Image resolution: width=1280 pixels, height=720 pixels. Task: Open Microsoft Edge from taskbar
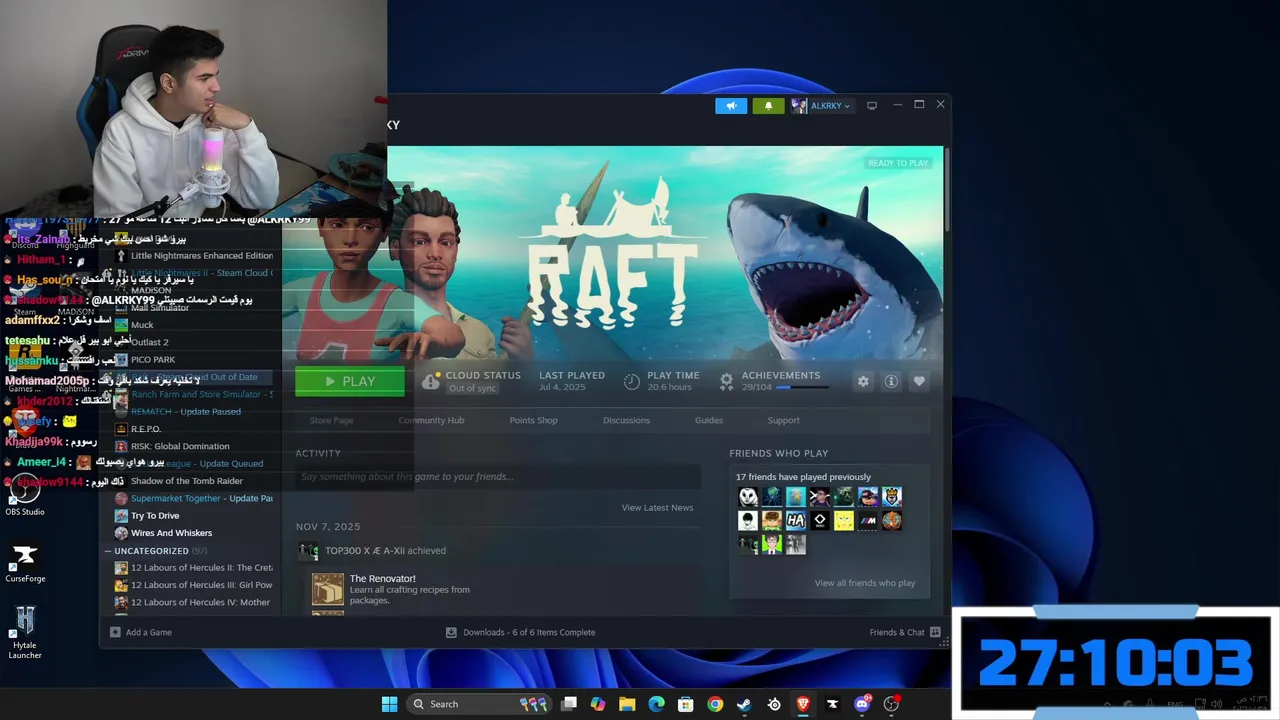656,704
